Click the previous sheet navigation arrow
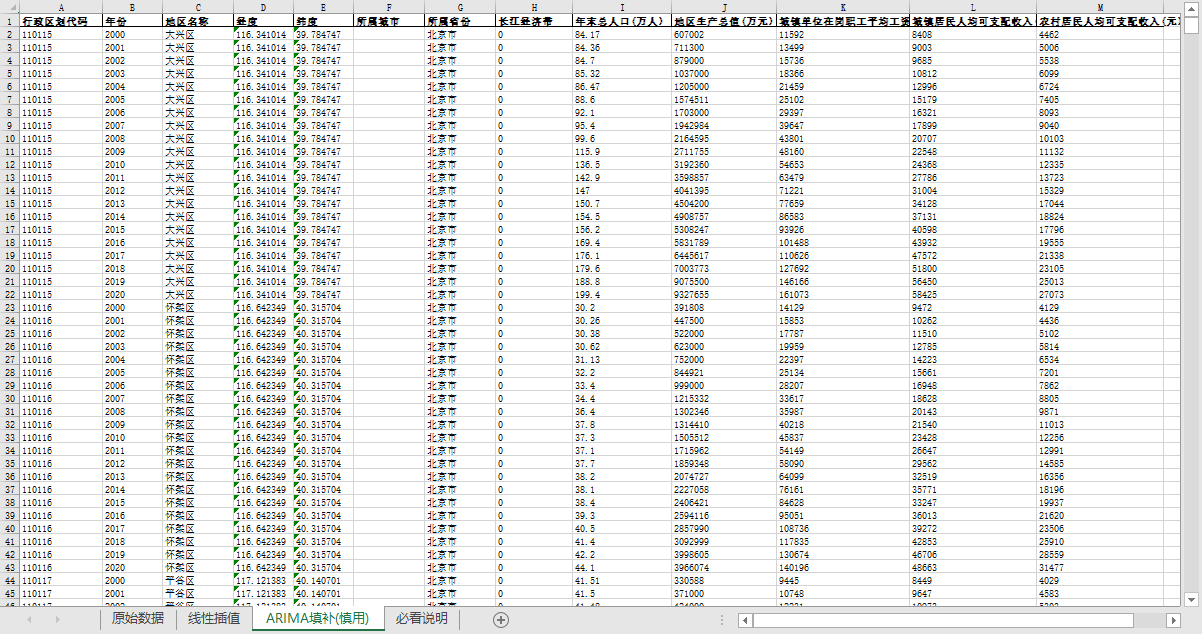This screenshot has width=1202, height=634. click(x=29, y=620)
